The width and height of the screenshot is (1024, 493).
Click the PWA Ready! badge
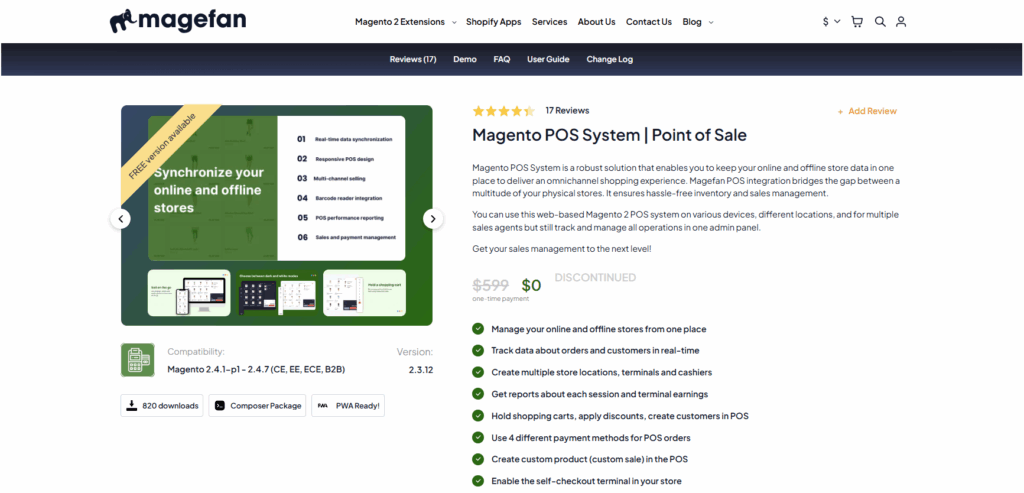click(349, 406)
